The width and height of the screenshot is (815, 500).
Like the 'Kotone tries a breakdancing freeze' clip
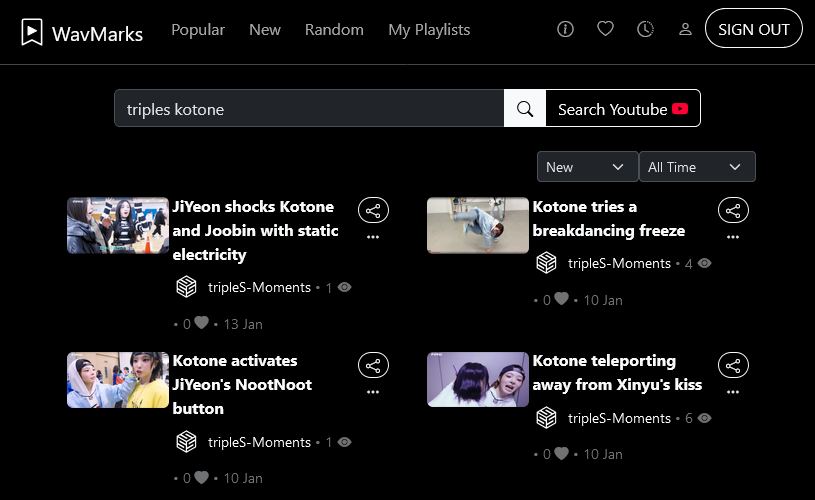(561, 299)
